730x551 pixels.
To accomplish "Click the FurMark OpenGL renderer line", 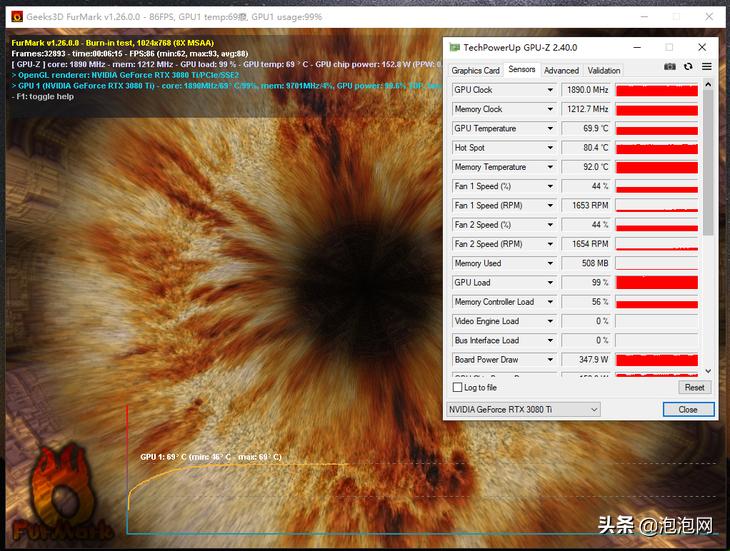I will [125, 75].
